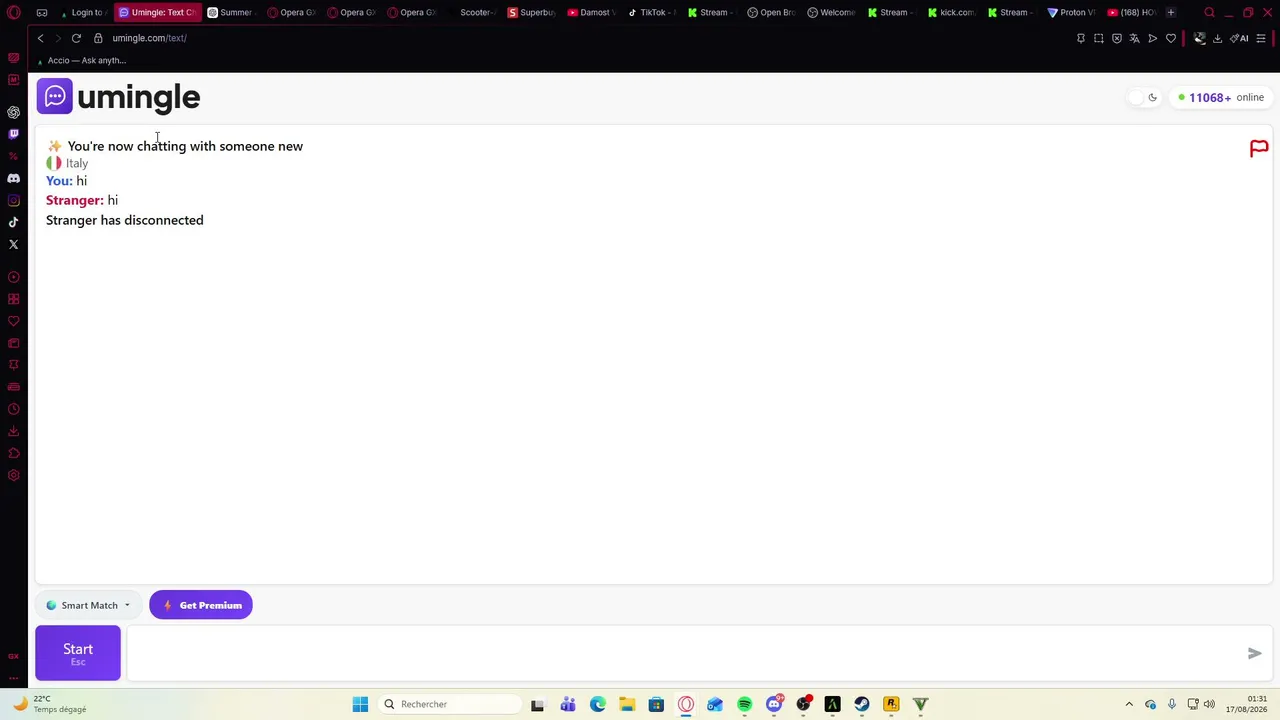Switch to the Damost YouTube tab
Viewport: 1280px width, 720px height.
(x=592, y=12)
